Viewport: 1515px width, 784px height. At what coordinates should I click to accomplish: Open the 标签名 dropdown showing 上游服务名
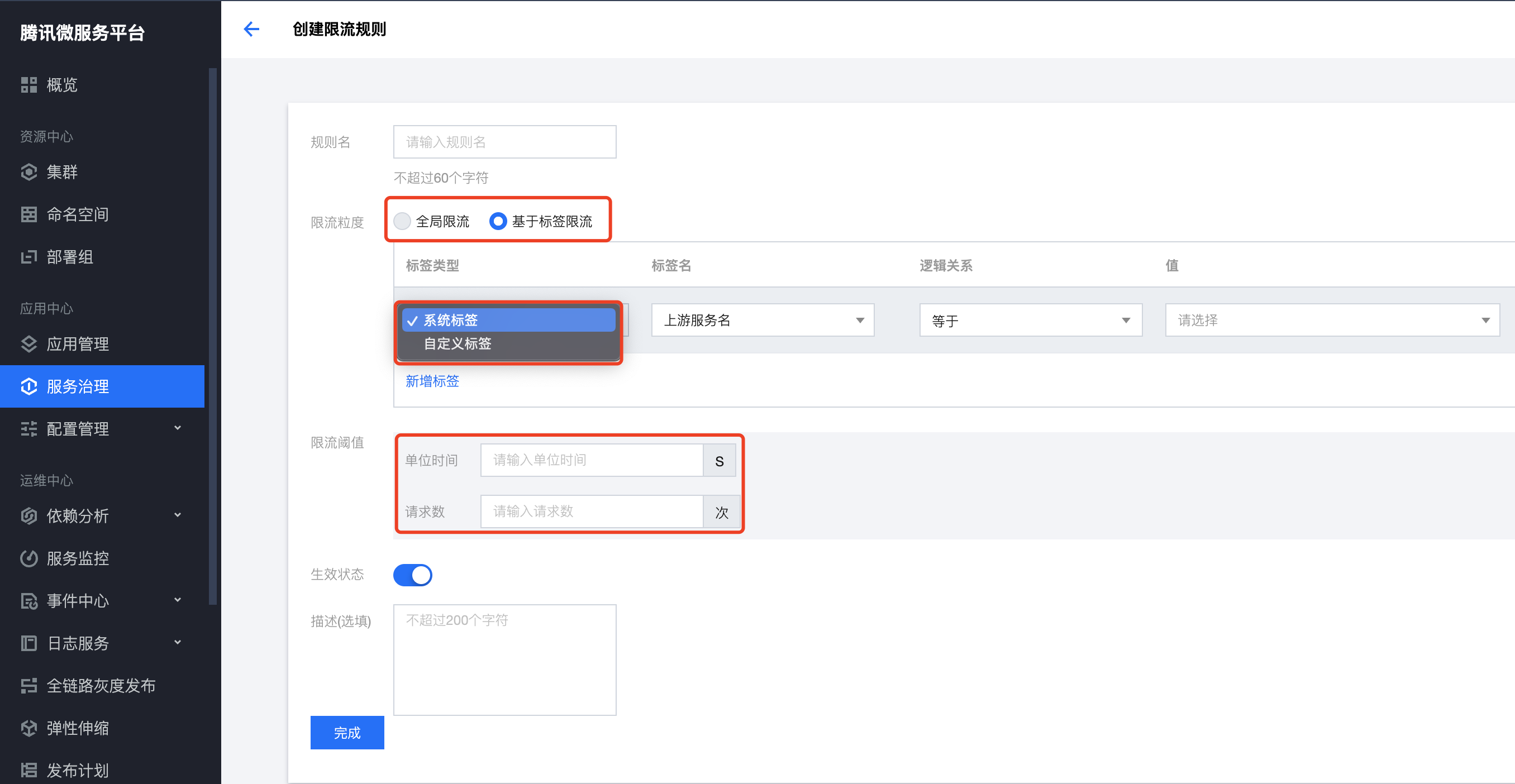click(x=762, y=321)
